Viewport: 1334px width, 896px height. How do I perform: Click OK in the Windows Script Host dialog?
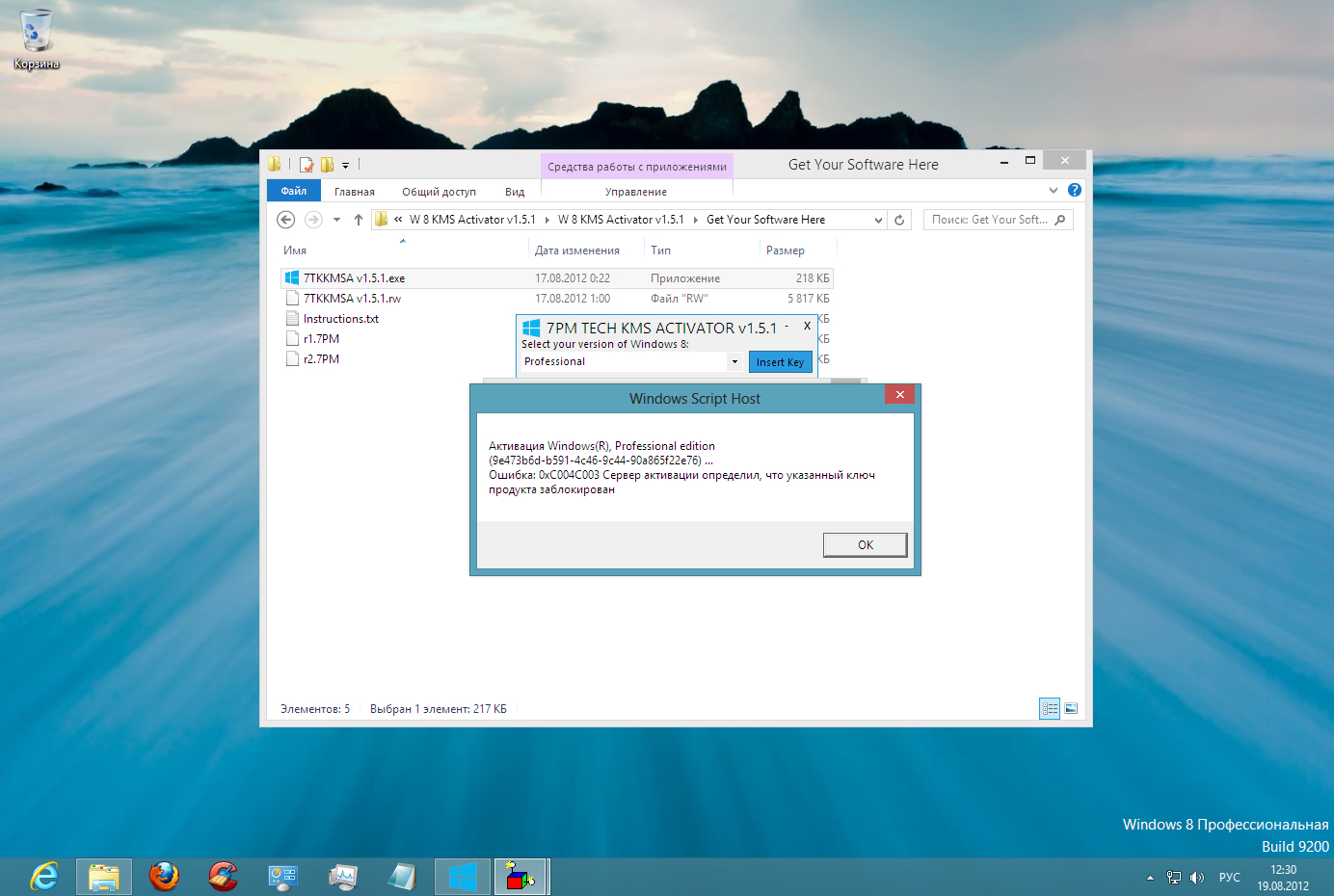click(865, 545)
